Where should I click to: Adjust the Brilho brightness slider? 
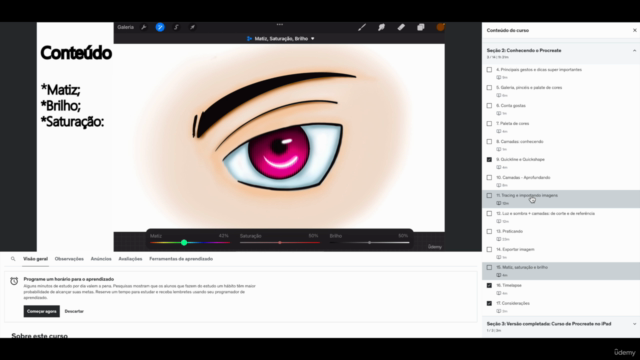click(369, 242)
